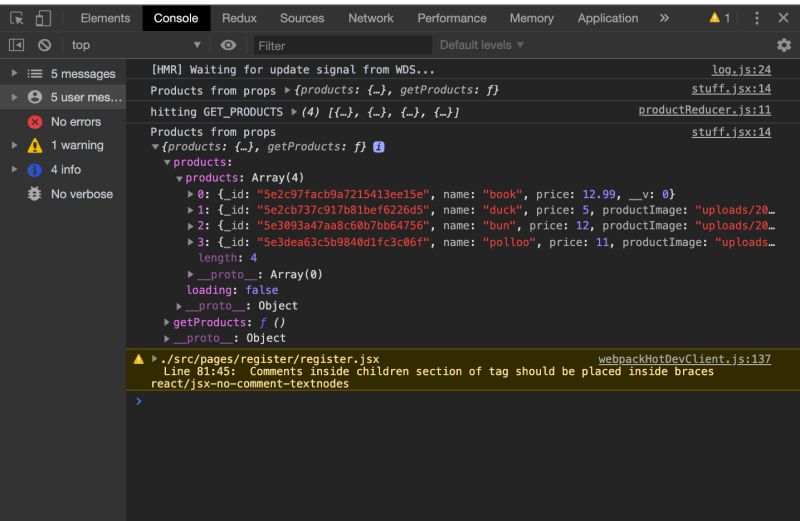Toggle the device toolbar icon

[x=43, y=18]
